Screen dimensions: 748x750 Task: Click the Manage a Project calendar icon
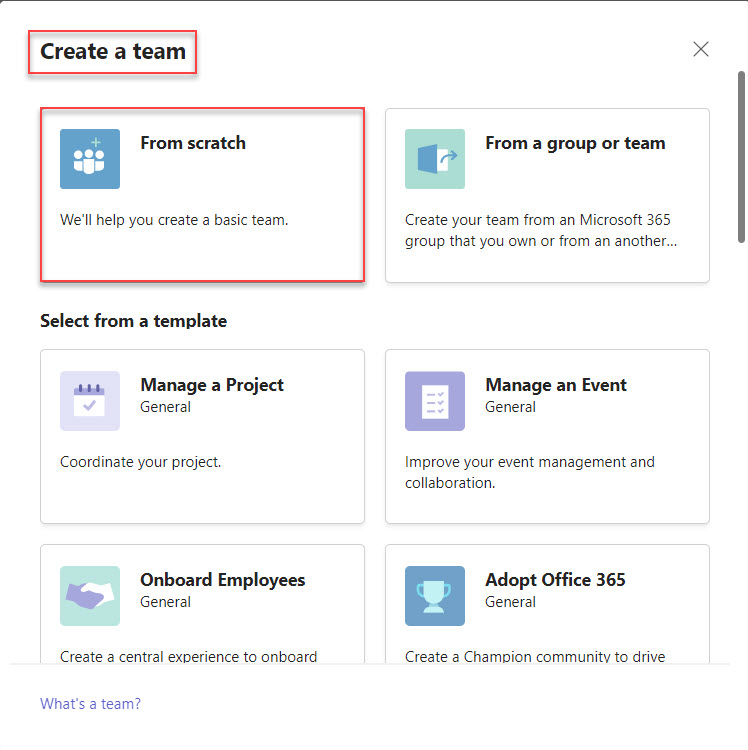tap(90, 401)
